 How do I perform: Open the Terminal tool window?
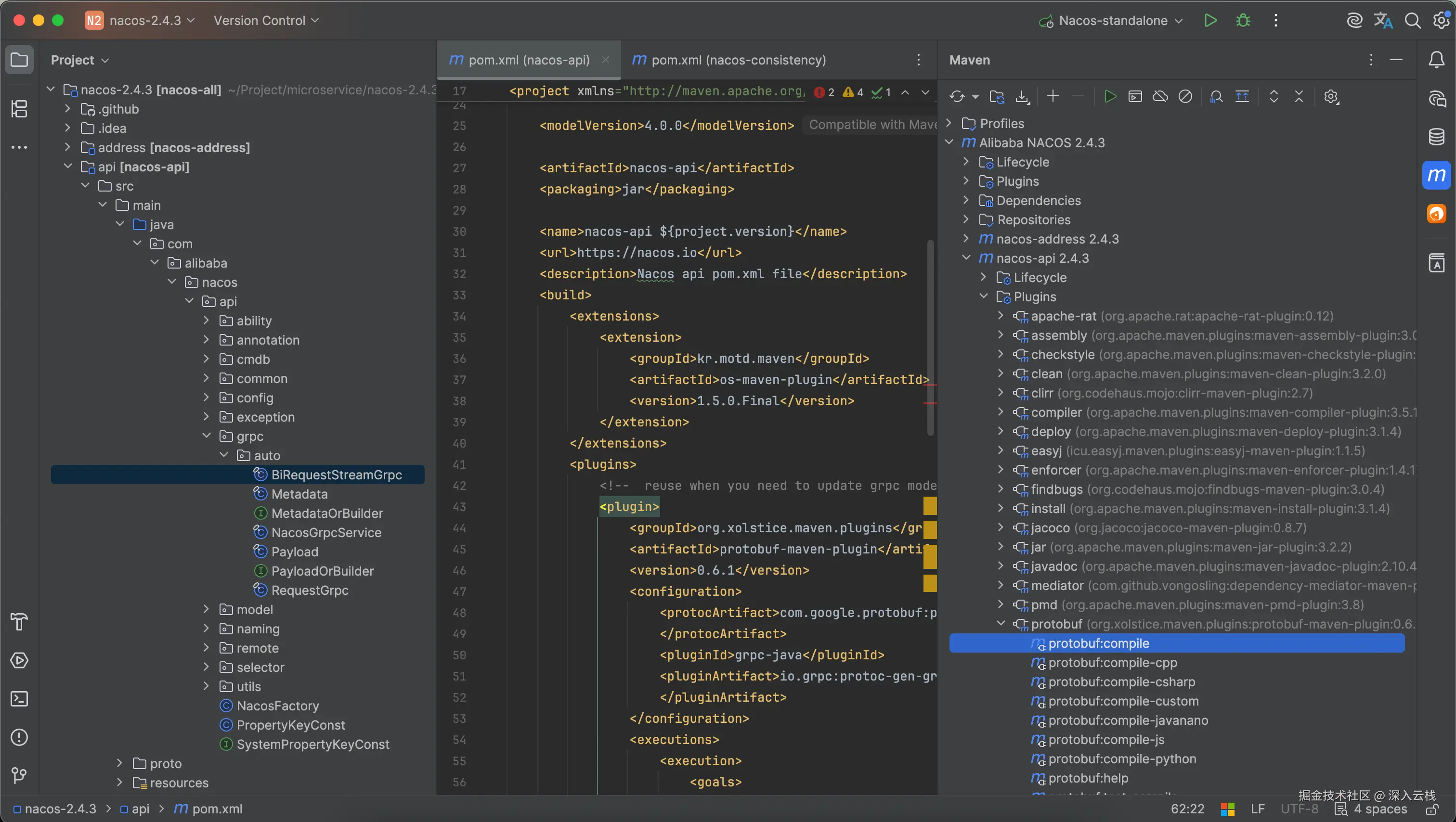tap(19, 699)
